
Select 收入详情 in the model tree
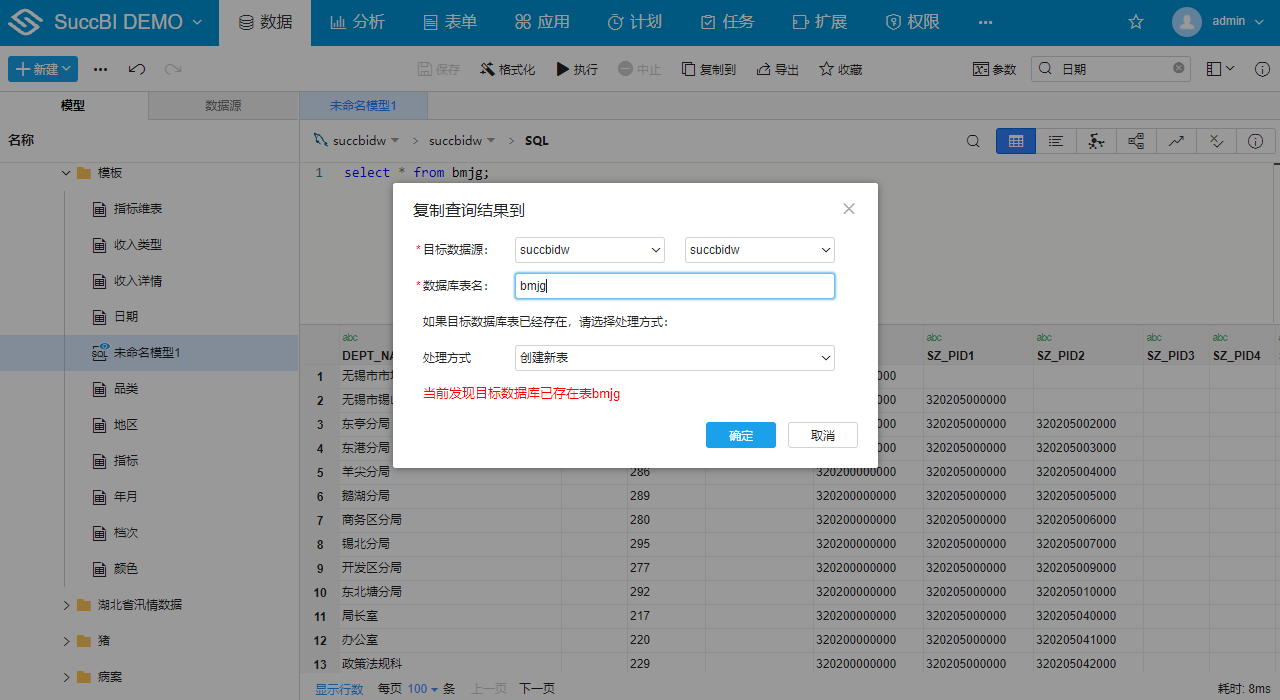[138, 281]
